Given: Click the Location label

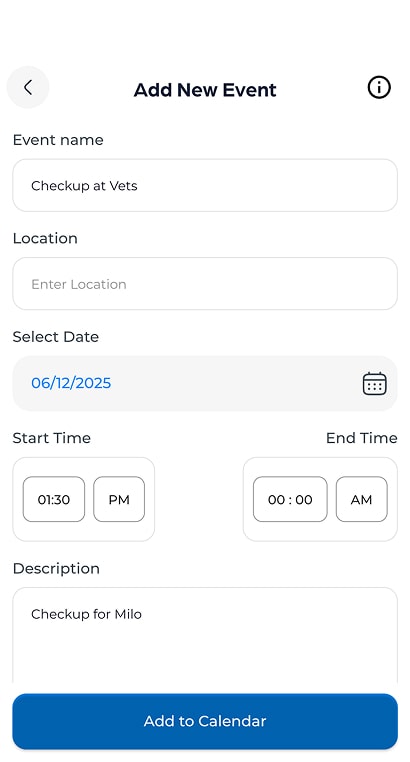Looking at the screenshot, I should 45,238.
